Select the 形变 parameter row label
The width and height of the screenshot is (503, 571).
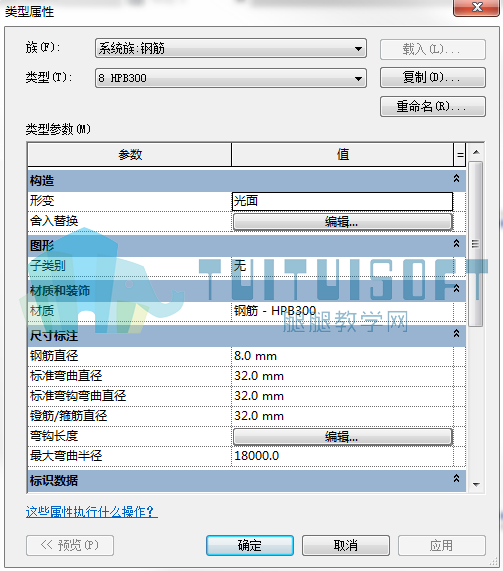(42, 201)
